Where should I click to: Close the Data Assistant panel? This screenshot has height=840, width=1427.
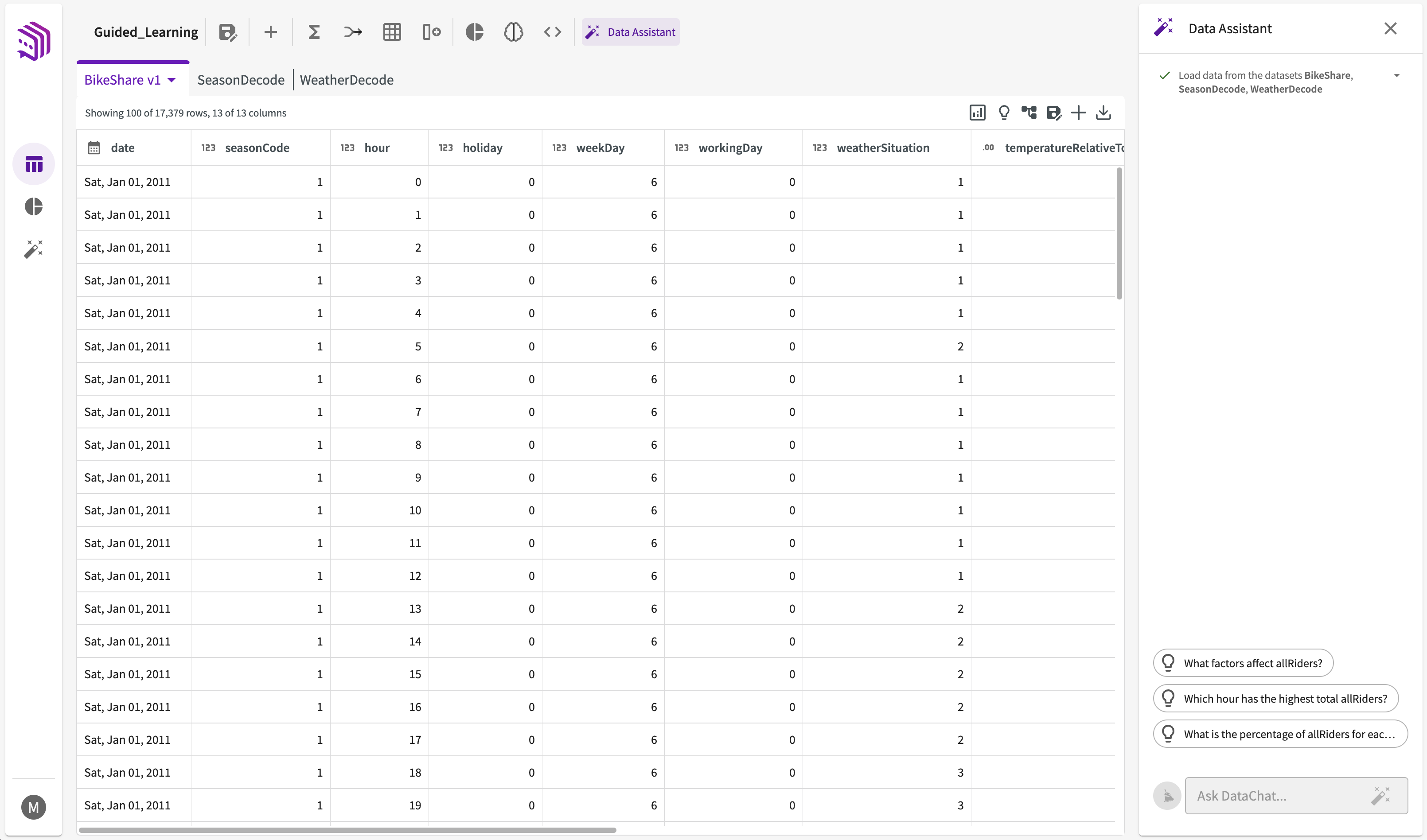tap(1390, 28)
